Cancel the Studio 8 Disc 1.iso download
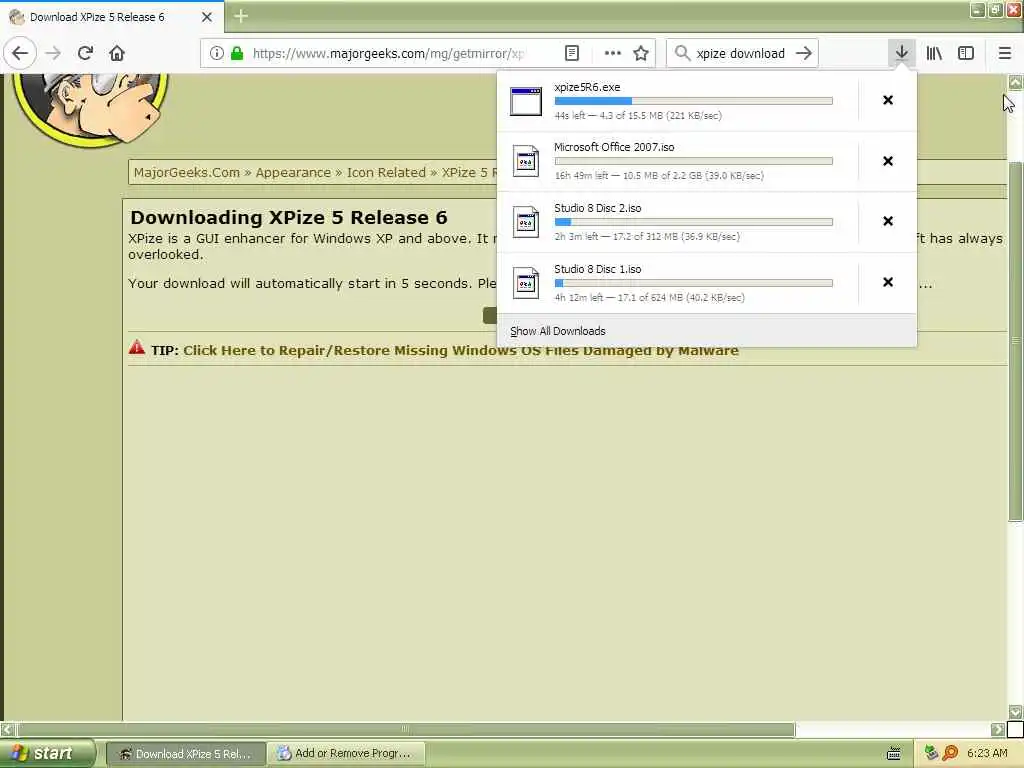Image resolution: width=1024 pixels, height=768 pixels. (888, 282)
